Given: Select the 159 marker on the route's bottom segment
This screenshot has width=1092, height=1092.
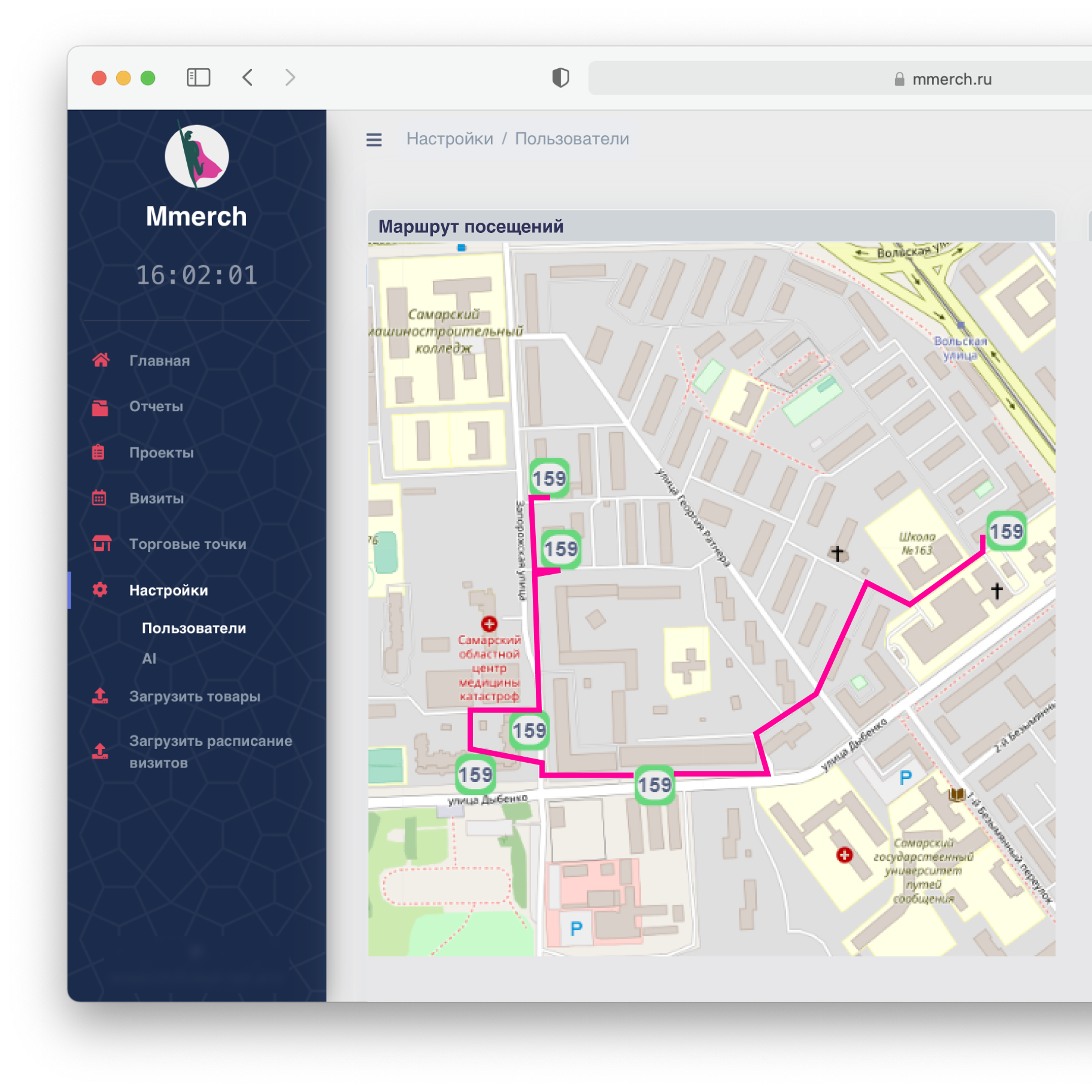Looking at the screenshot, I should [x=654, y=784].
